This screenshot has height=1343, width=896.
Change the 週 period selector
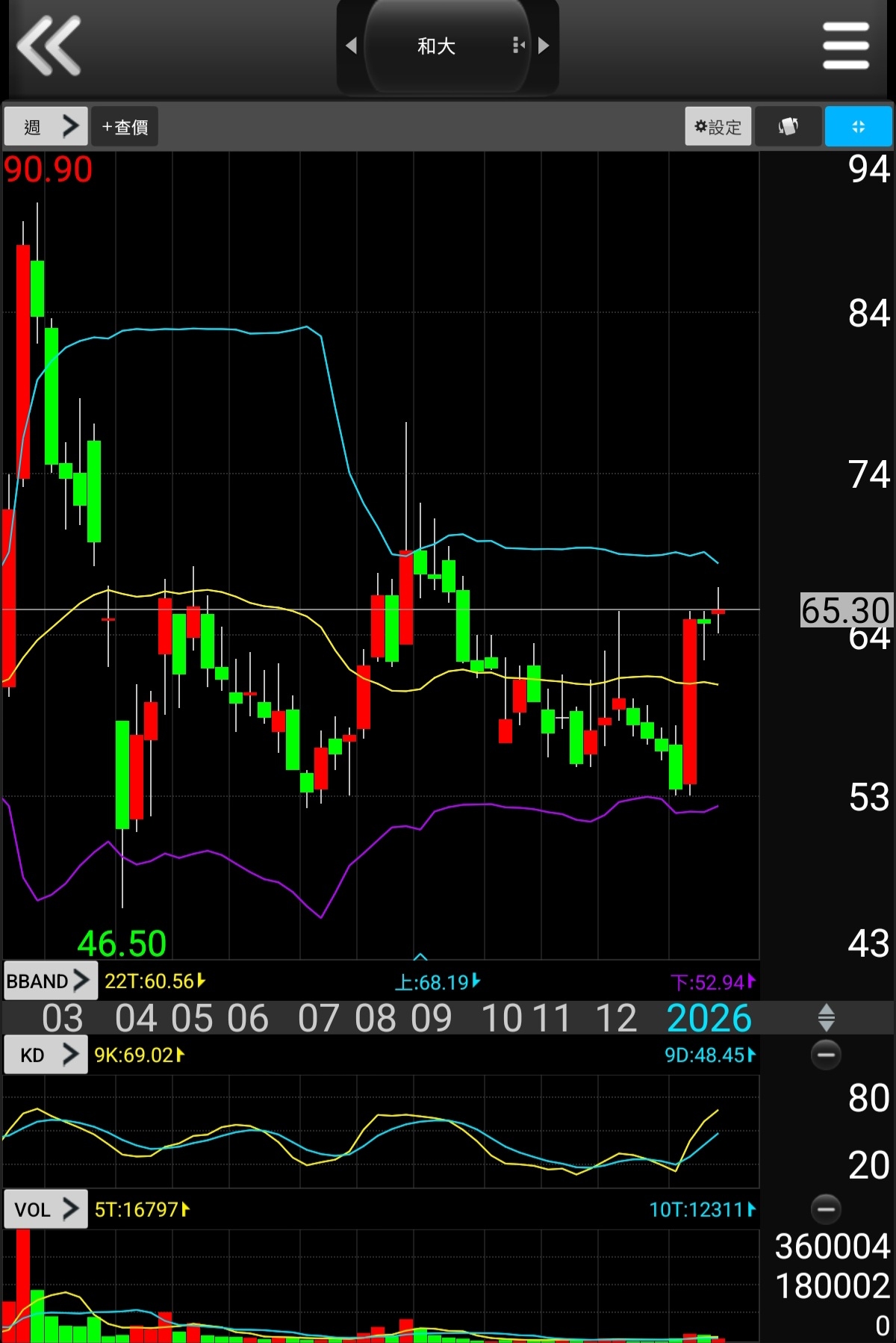click(46, 126)
